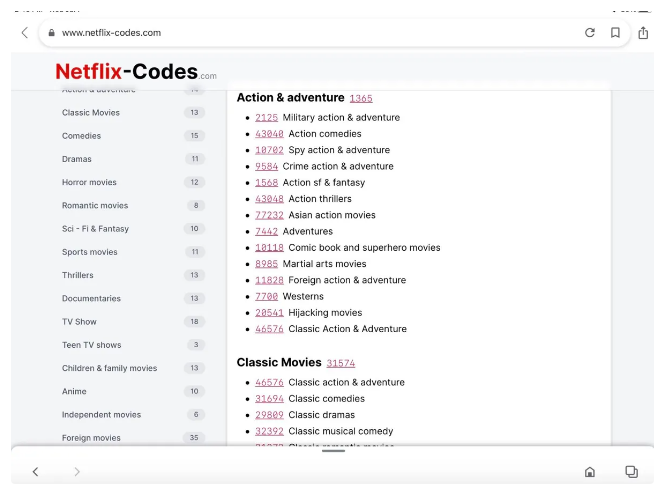This screenshot has height=484, width=665.
Task: Open Action & adventure code 1365
Action: point(361,98)
